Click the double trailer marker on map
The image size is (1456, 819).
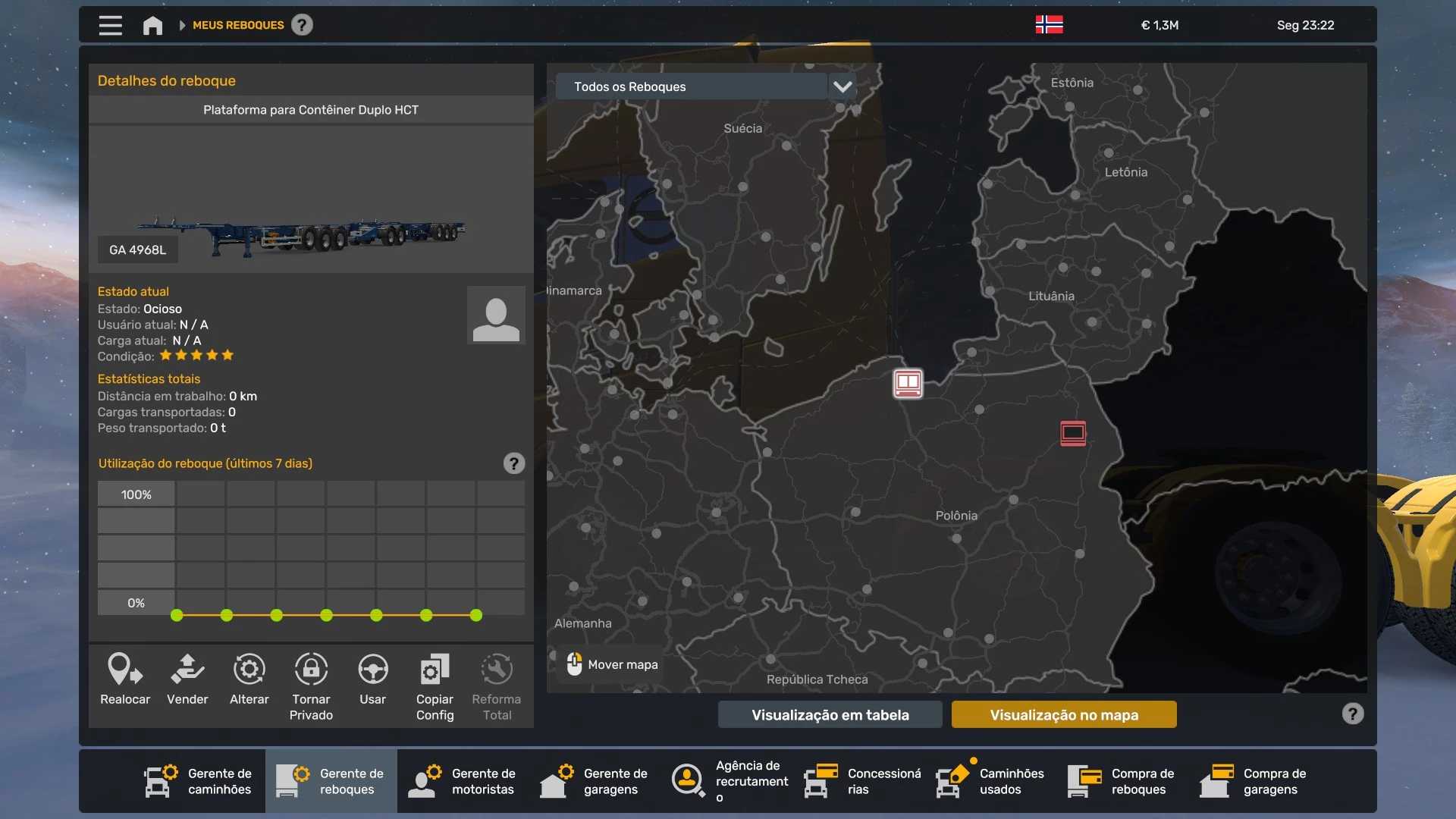pyautogui.click(x=908, y=384)
